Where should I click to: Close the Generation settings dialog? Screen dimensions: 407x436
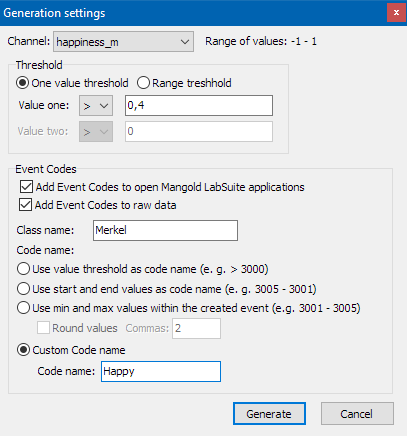click(396, 13)
